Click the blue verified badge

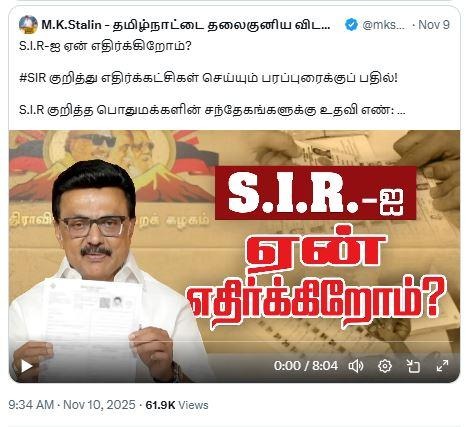click(x=351, y=25)
